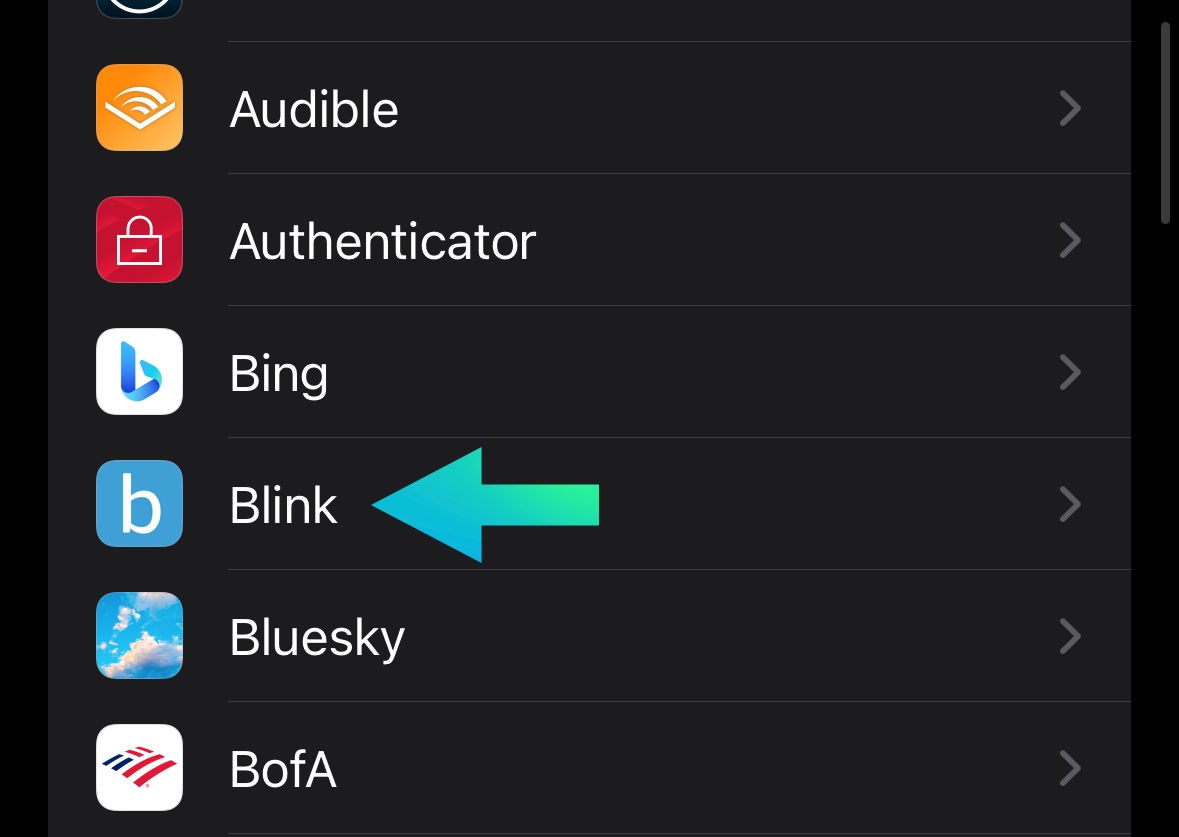Tap the blue Blink 'b' icon
The image size is (1179, 837).
(139, 504)
